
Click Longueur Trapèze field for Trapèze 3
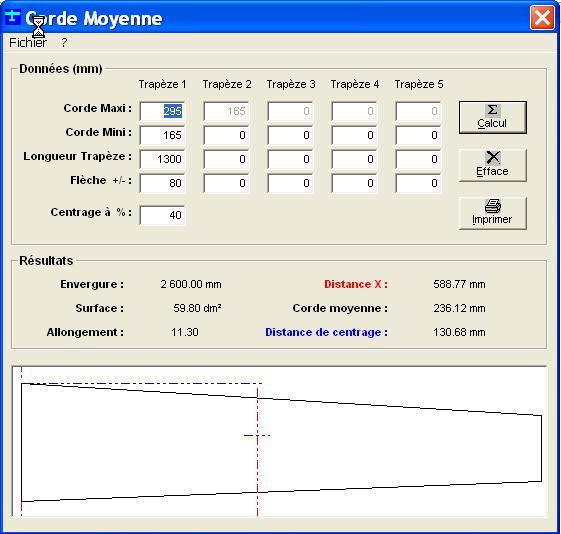click(x=291, y=159)
